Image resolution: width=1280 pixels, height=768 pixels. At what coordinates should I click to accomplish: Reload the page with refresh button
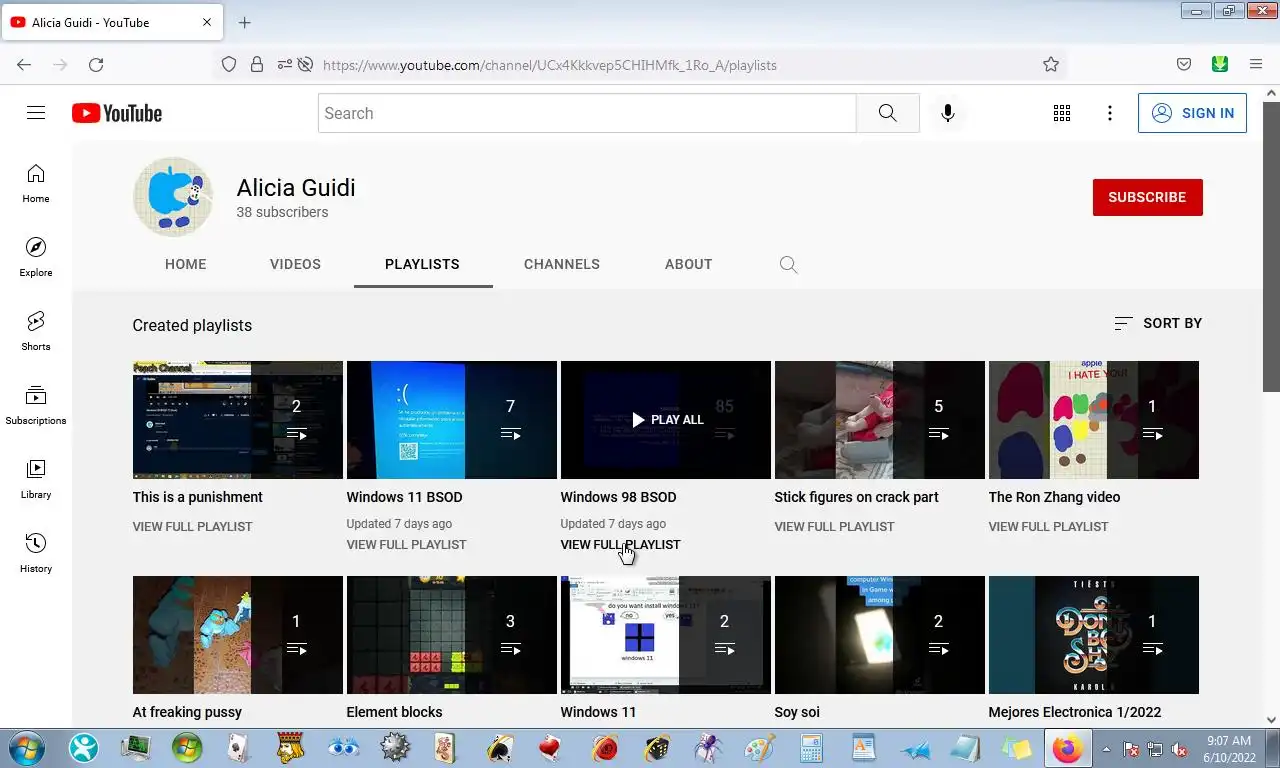pos(96,64)
